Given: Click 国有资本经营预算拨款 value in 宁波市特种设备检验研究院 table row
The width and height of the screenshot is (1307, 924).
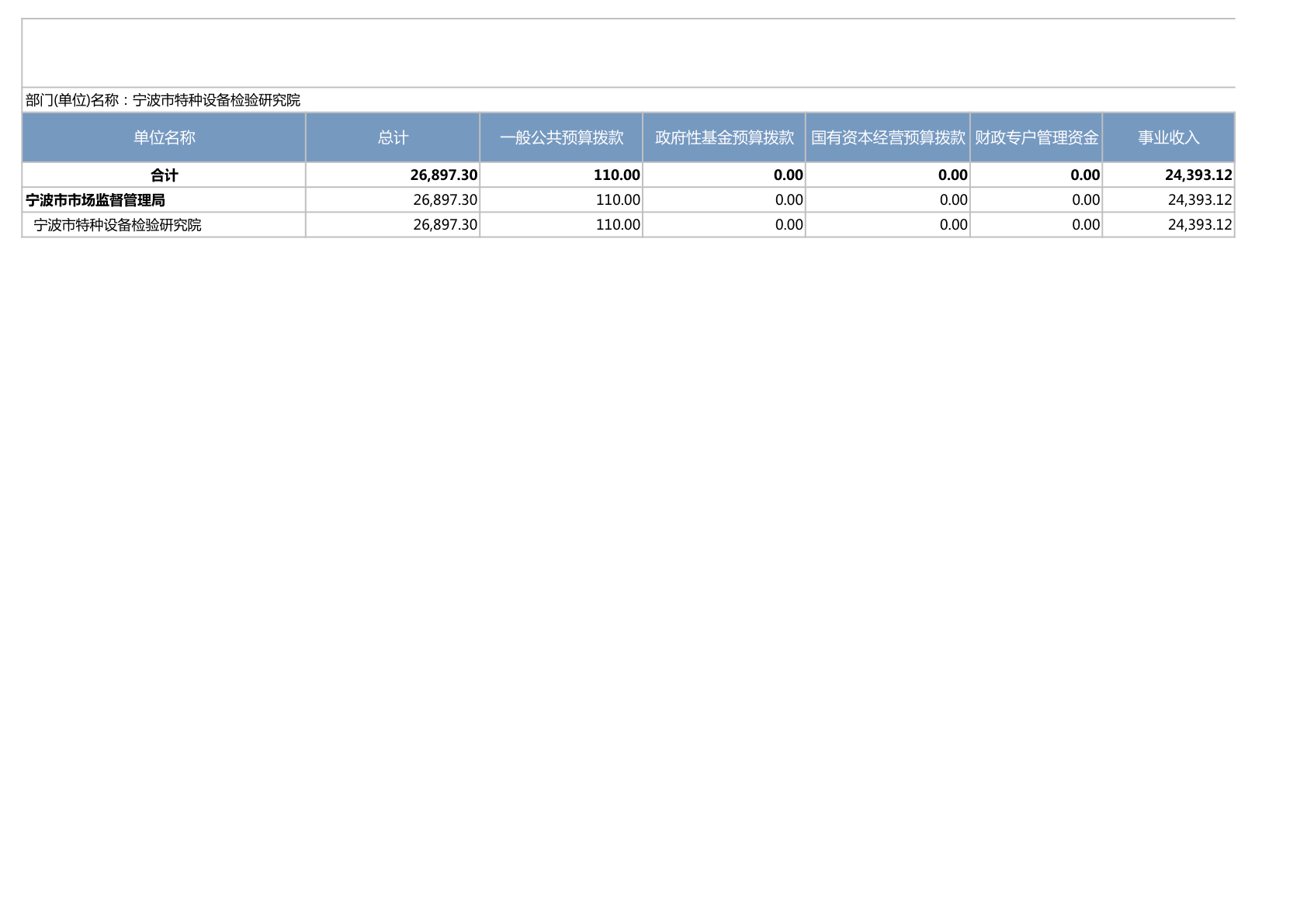Looking at the screenshot, I should click(954, 225).
